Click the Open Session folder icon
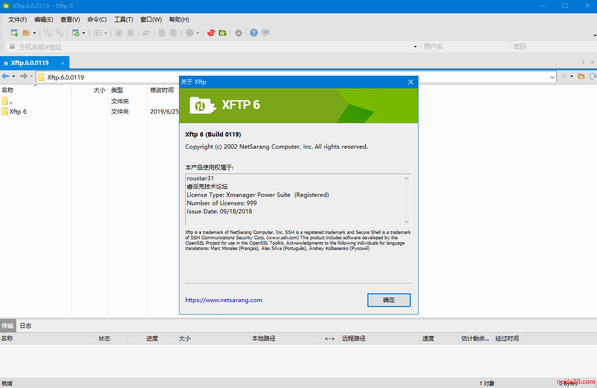The height and width of the screenshot is (388, 597). coord(26,33)
